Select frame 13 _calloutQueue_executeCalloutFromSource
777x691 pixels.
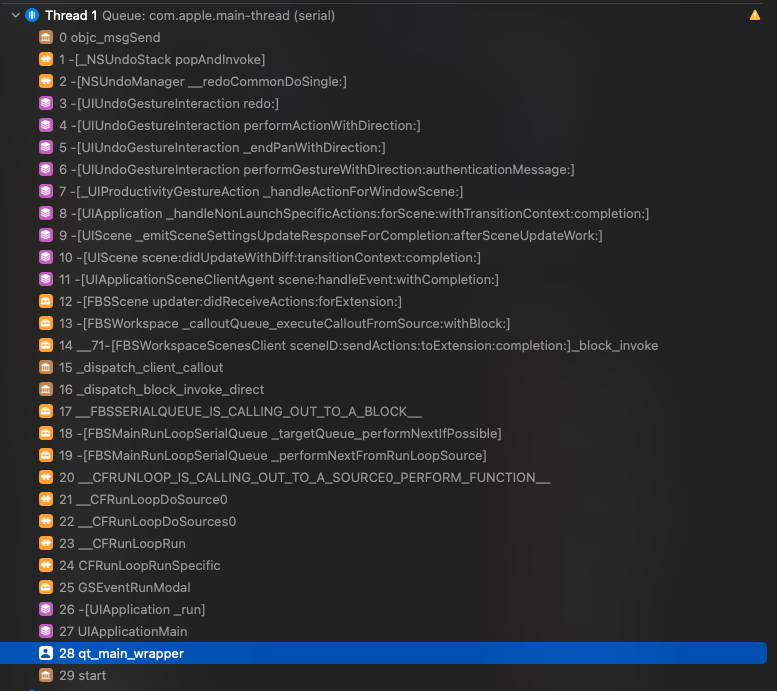pos(284,323)
